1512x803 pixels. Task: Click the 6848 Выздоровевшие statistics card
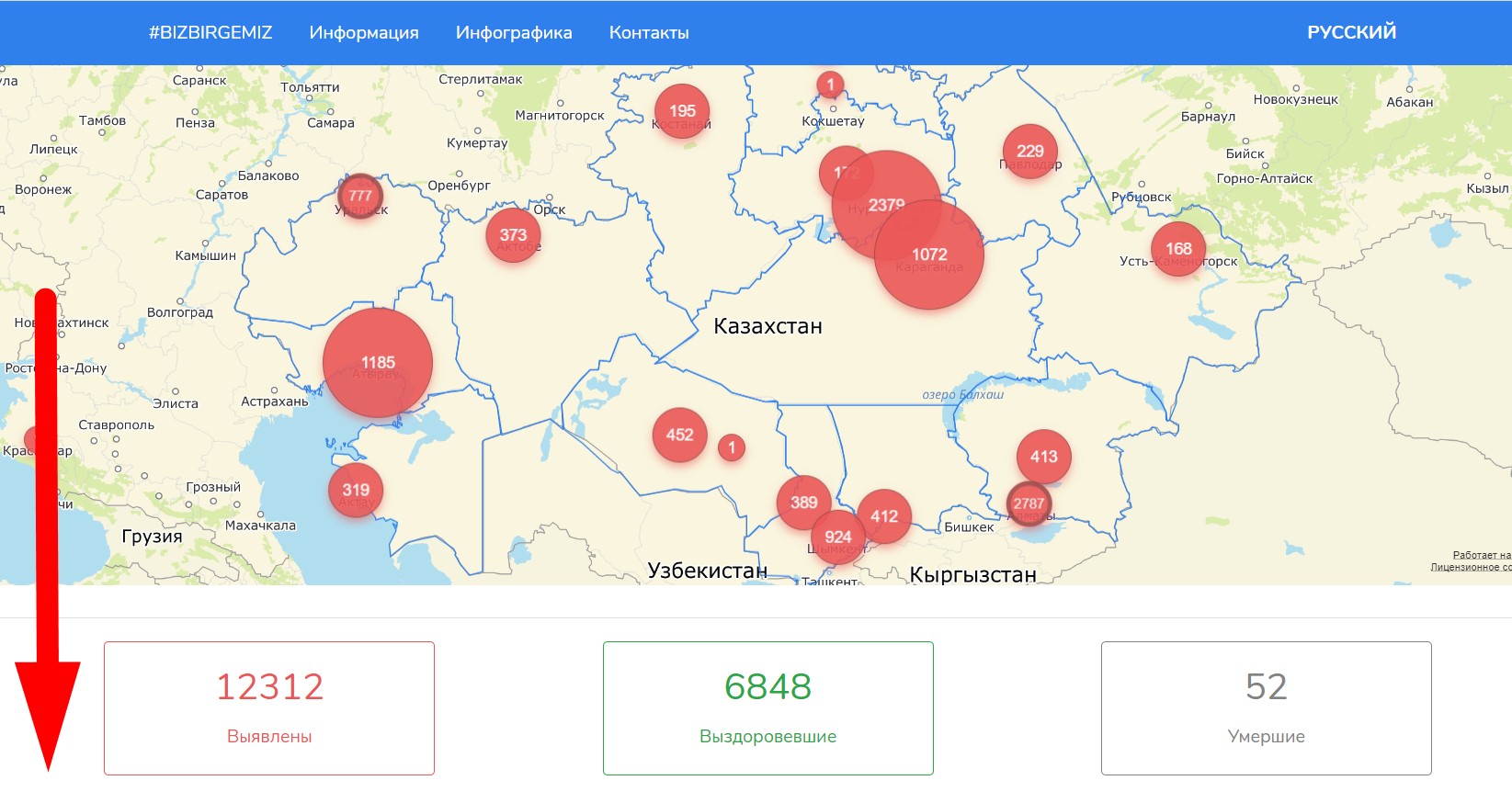[x=767, y=707]
